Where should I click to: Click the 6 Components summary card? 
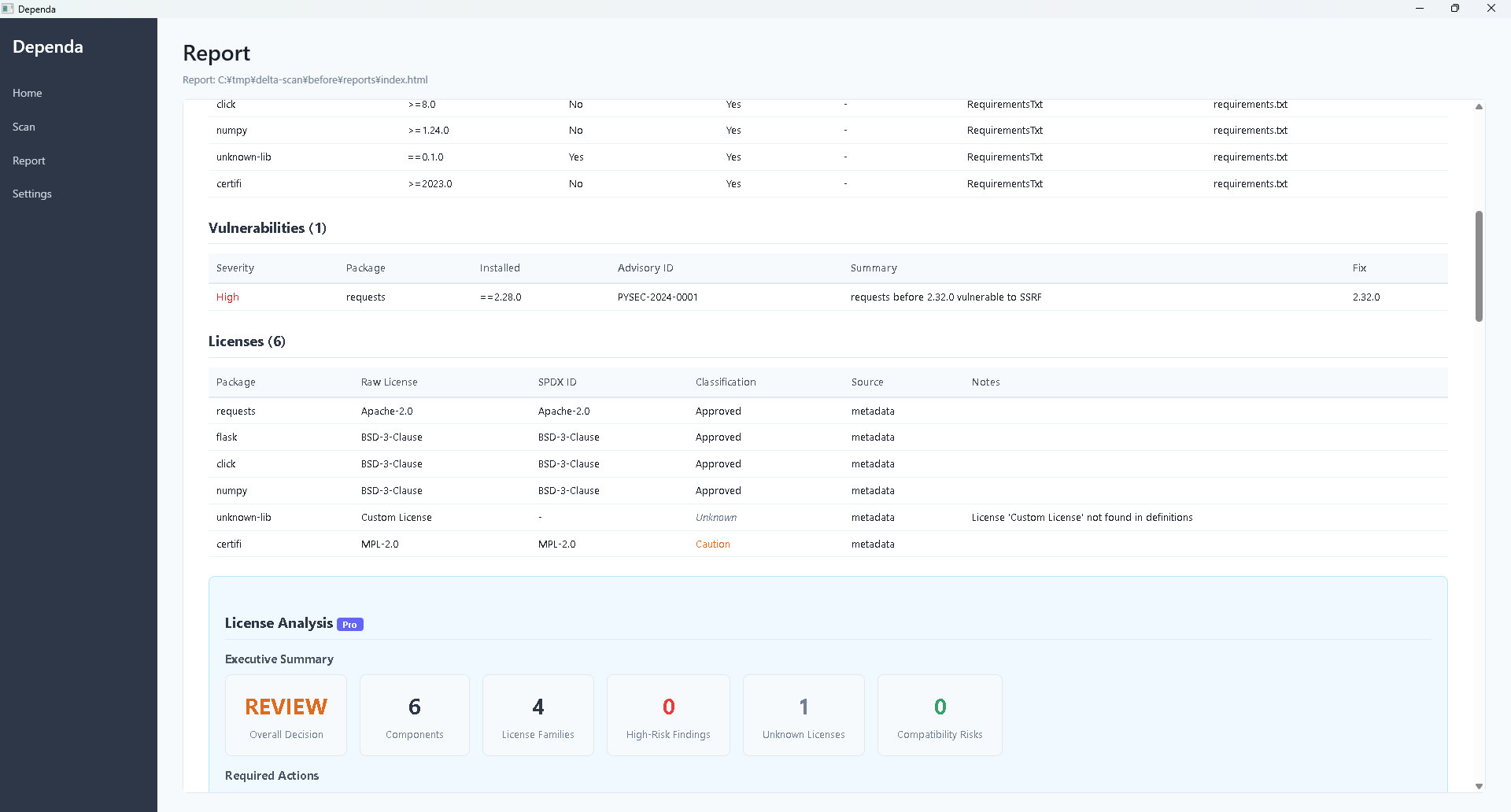tap(414, 714)
